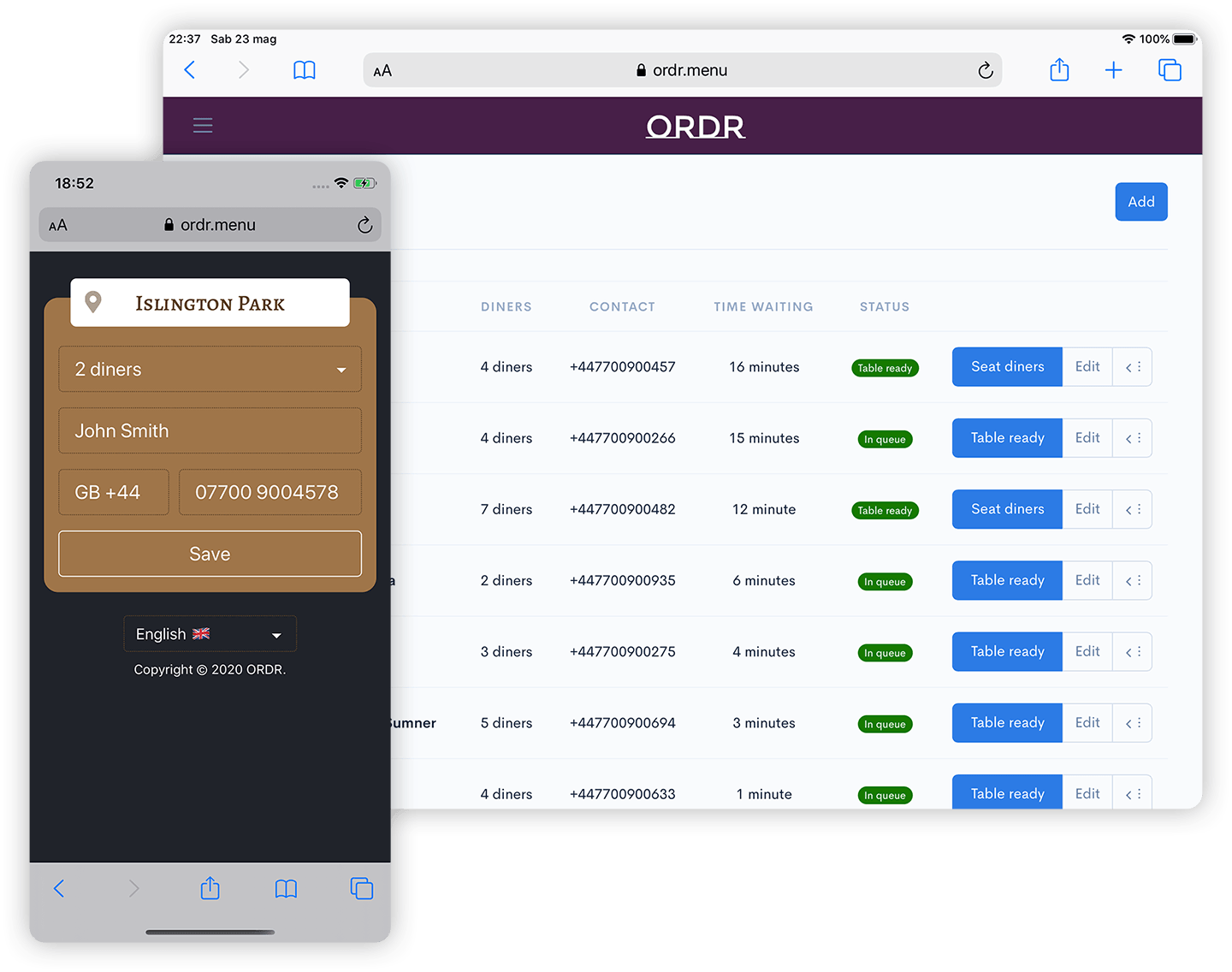Click tablet address bar ordr.menu
This screenshot has width=1232, height=972.
(x=682, y=70)
